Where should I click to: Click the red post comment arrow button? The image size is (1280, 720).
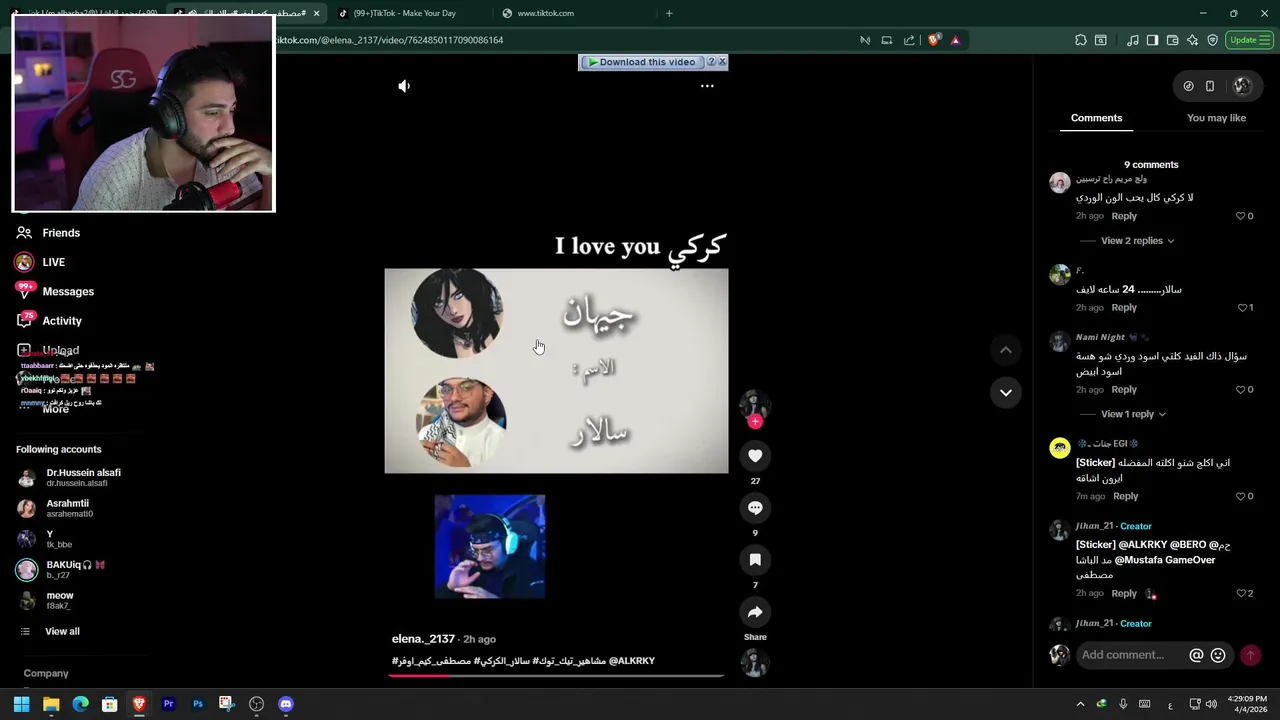[x=1250, y=655]
